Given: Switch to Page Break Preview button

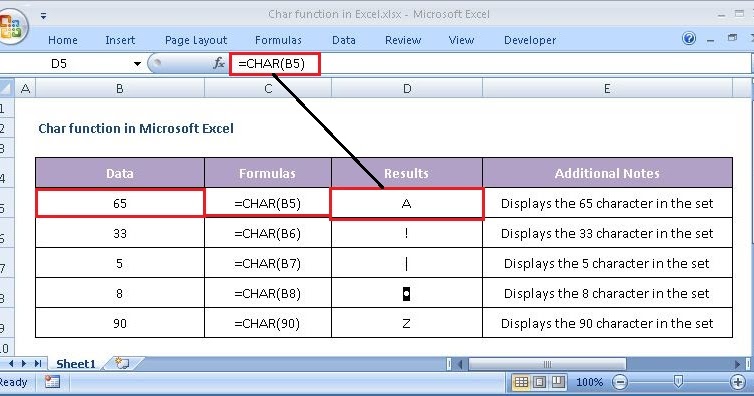Looking at the screenshot, I should 558,383.
